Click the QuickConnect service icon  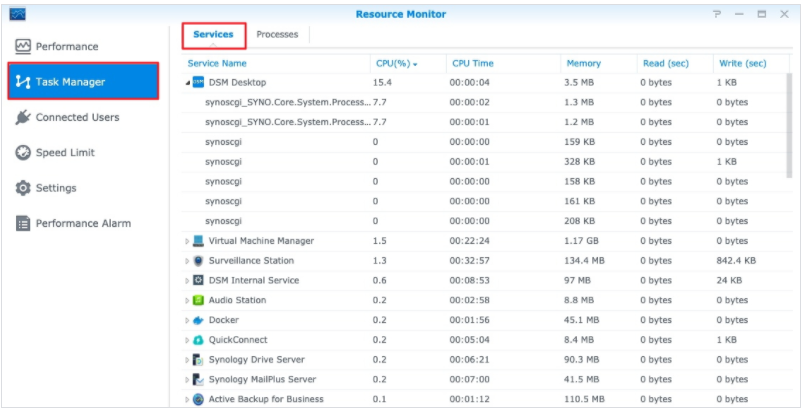tap(198, 340)
